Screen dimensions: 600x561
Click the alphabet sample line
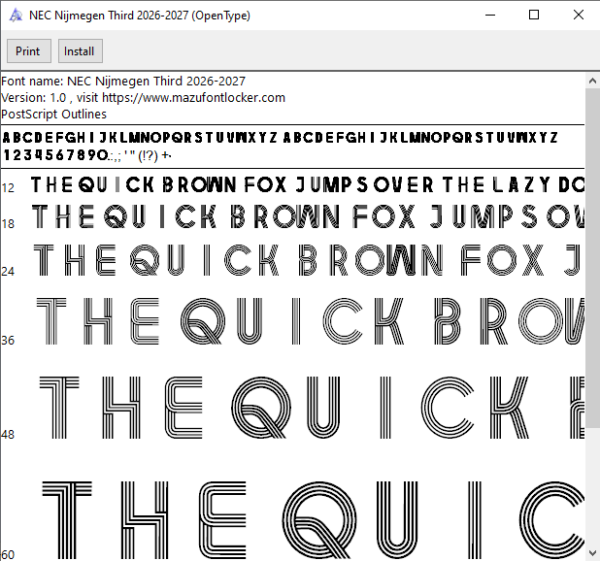point(280,137)
